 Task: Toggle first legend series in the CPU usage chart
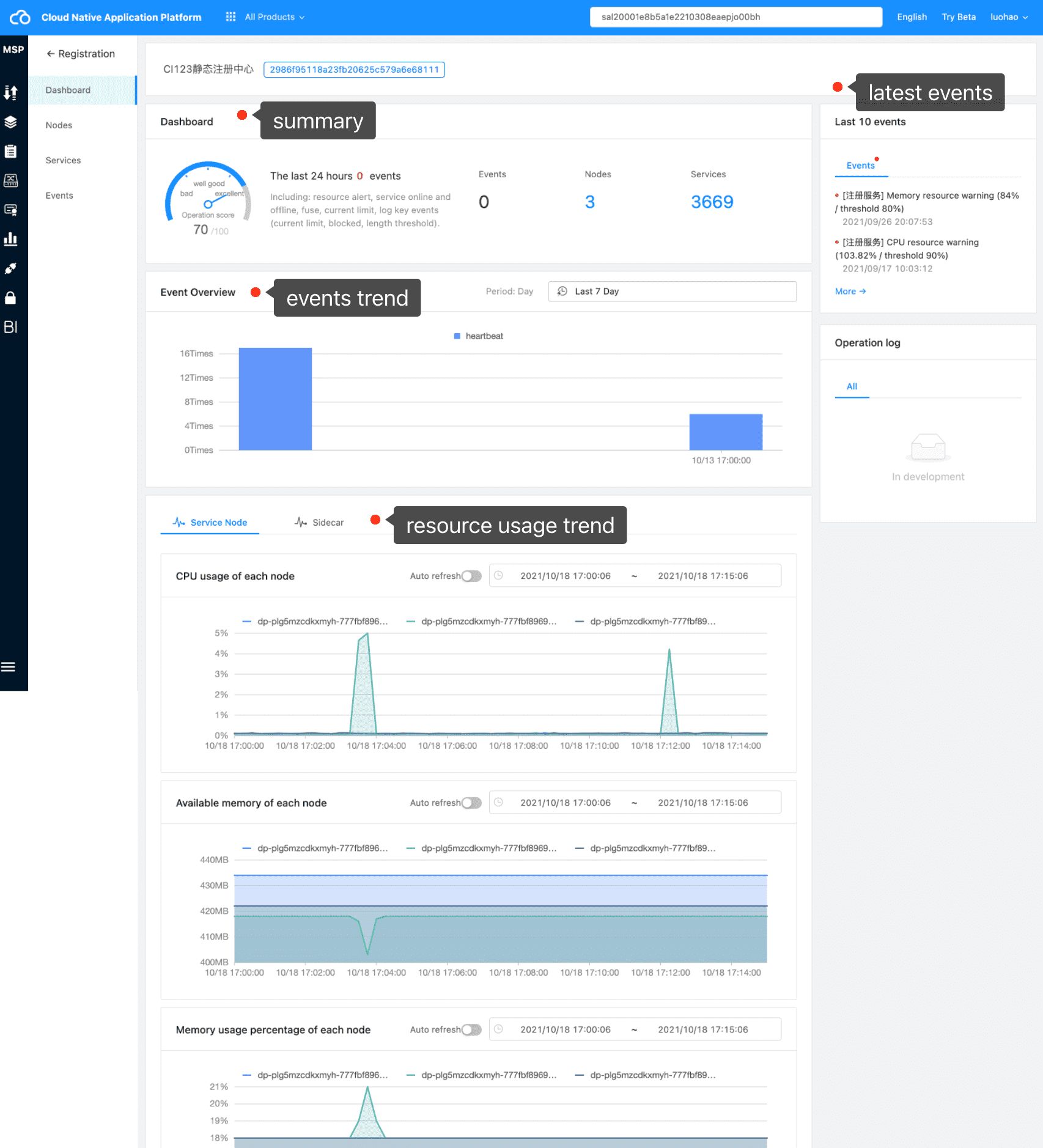[315, 622]
